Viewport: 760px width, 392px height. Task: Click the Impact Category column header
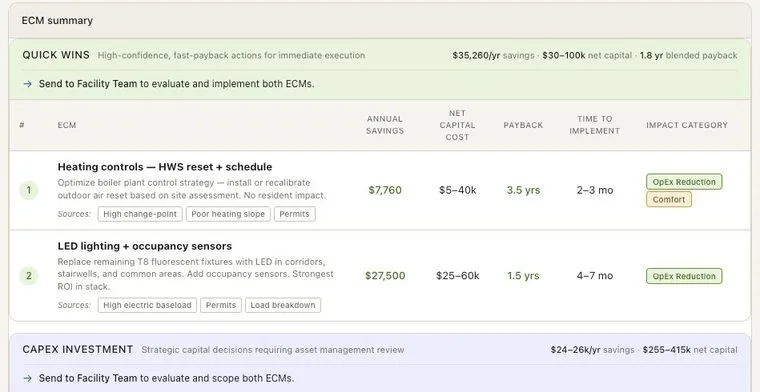[687, 125]
